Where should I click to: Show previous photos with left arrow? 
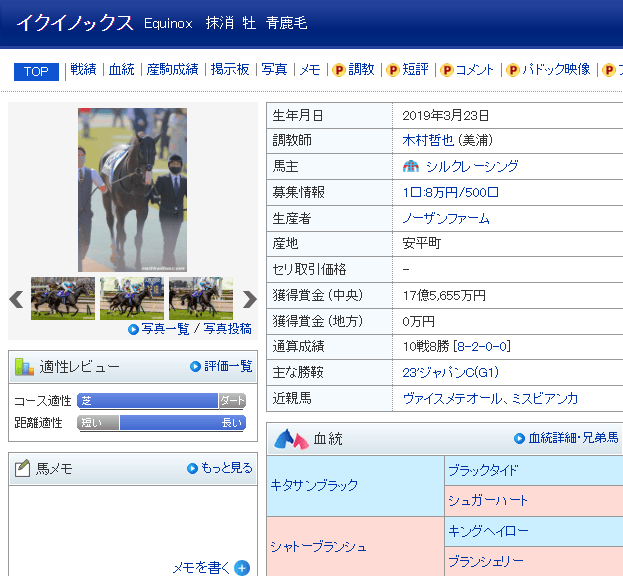(16, 299)
